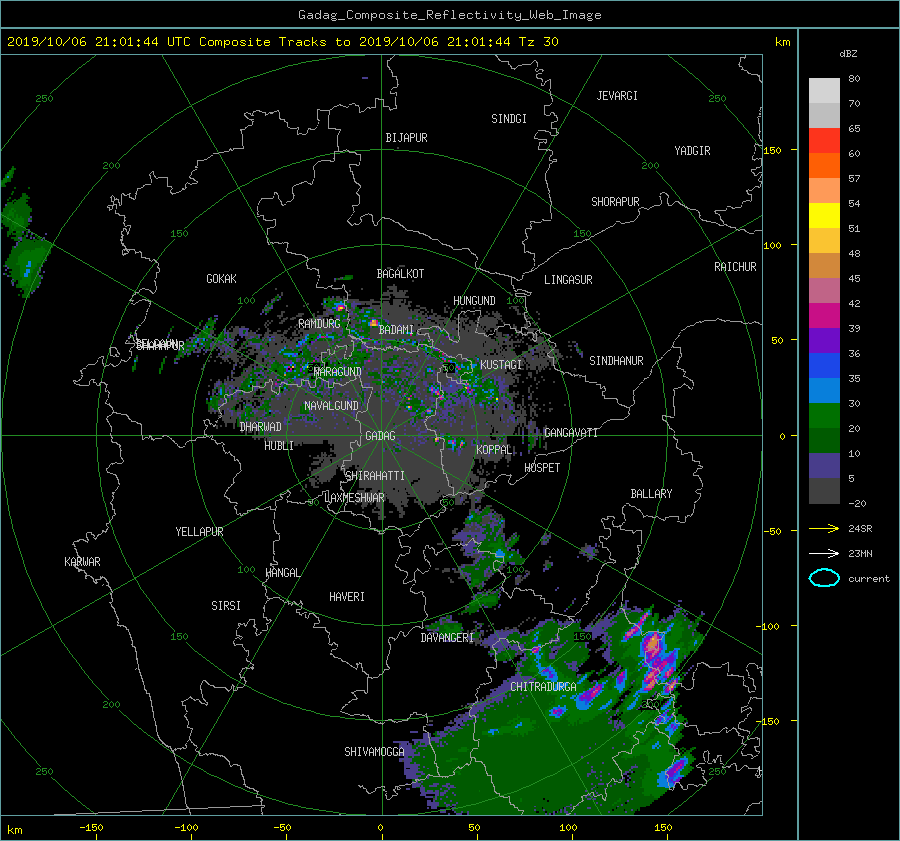Click the '100' tick on right km axis
Image resolution: width=900 pixels, height=841 pixels.
click(x=773, y=245)
